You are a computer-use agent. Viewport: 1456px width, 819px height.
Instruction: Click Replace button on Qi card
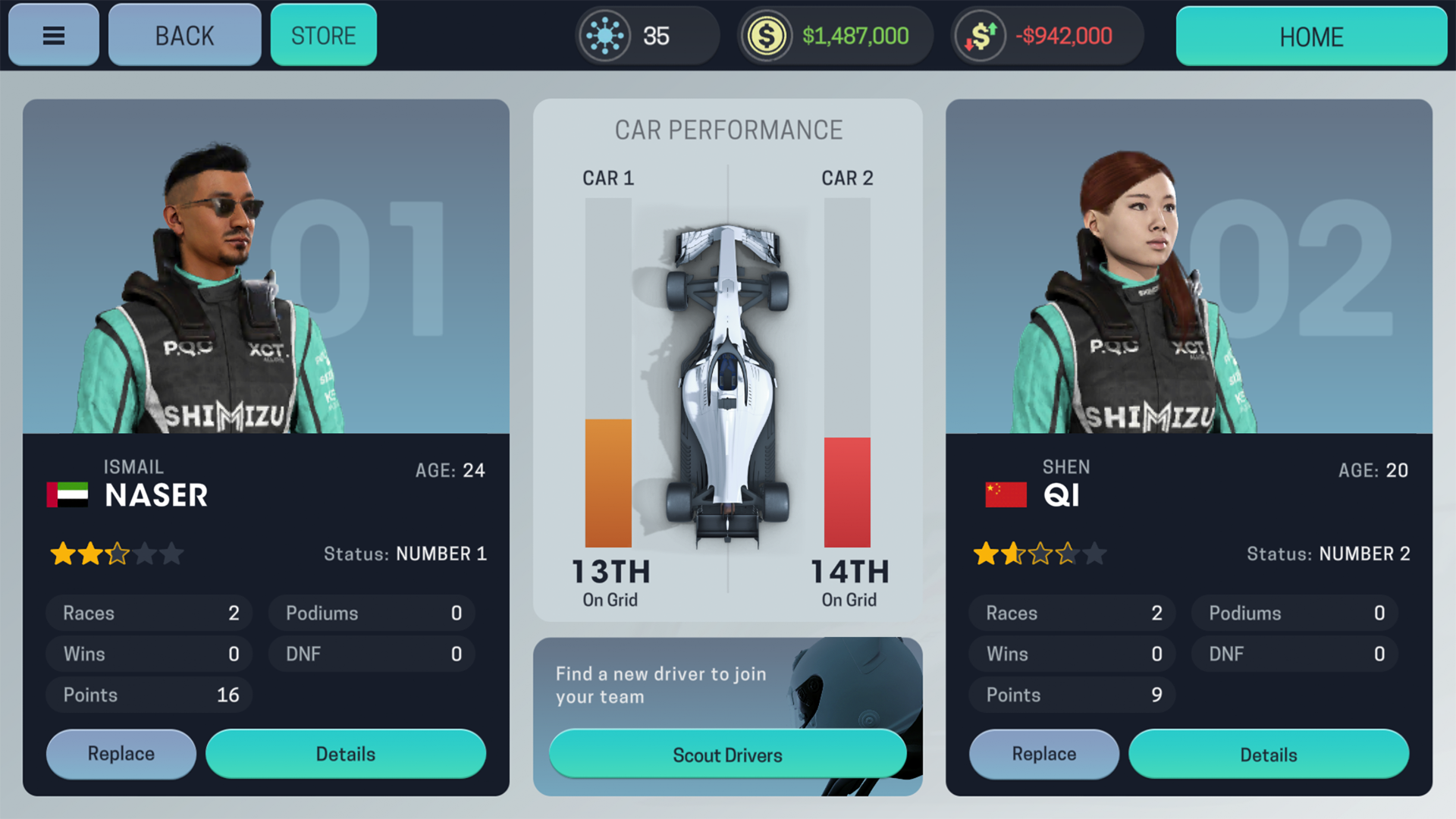pos(1045,754)
